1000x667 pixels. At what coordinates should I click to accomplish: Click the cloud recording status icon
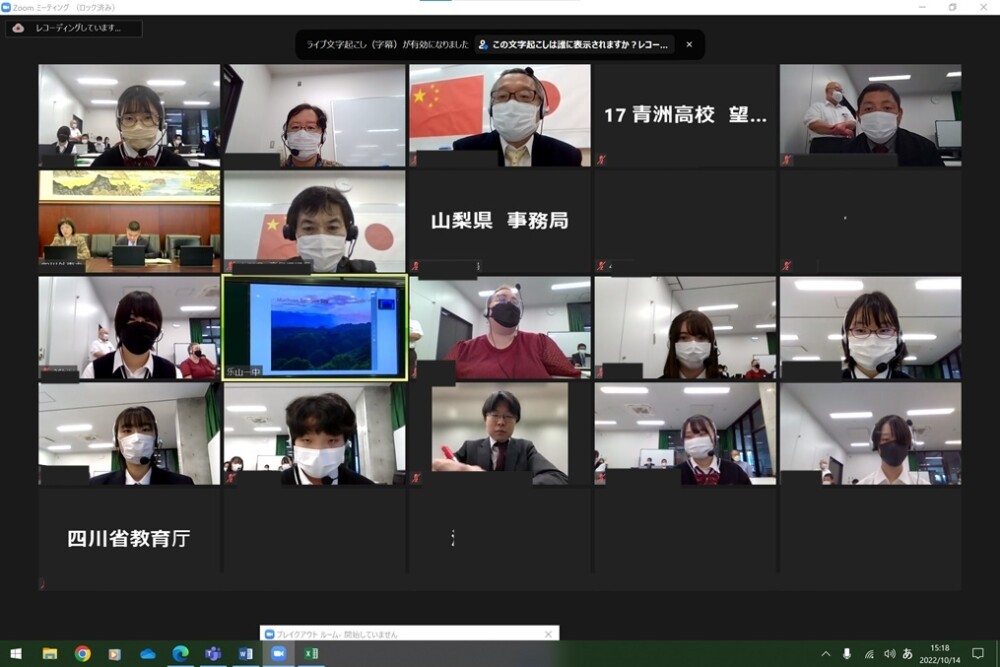pyautogui.click(x=18, y=29)
